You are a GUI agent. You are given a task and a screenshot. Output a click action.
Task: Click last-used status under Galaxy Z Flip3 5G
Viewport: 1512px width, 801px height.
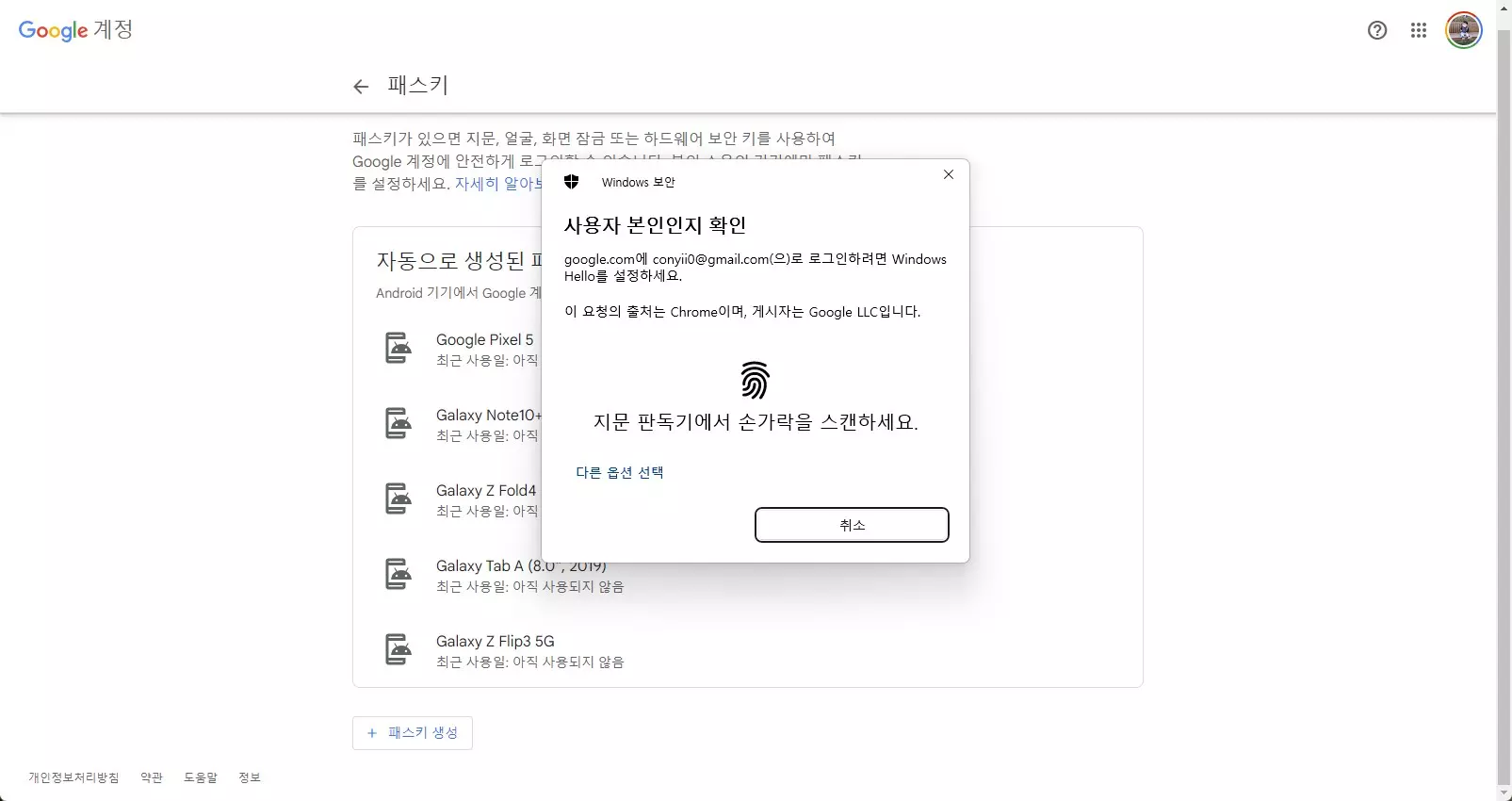[530, 662]
